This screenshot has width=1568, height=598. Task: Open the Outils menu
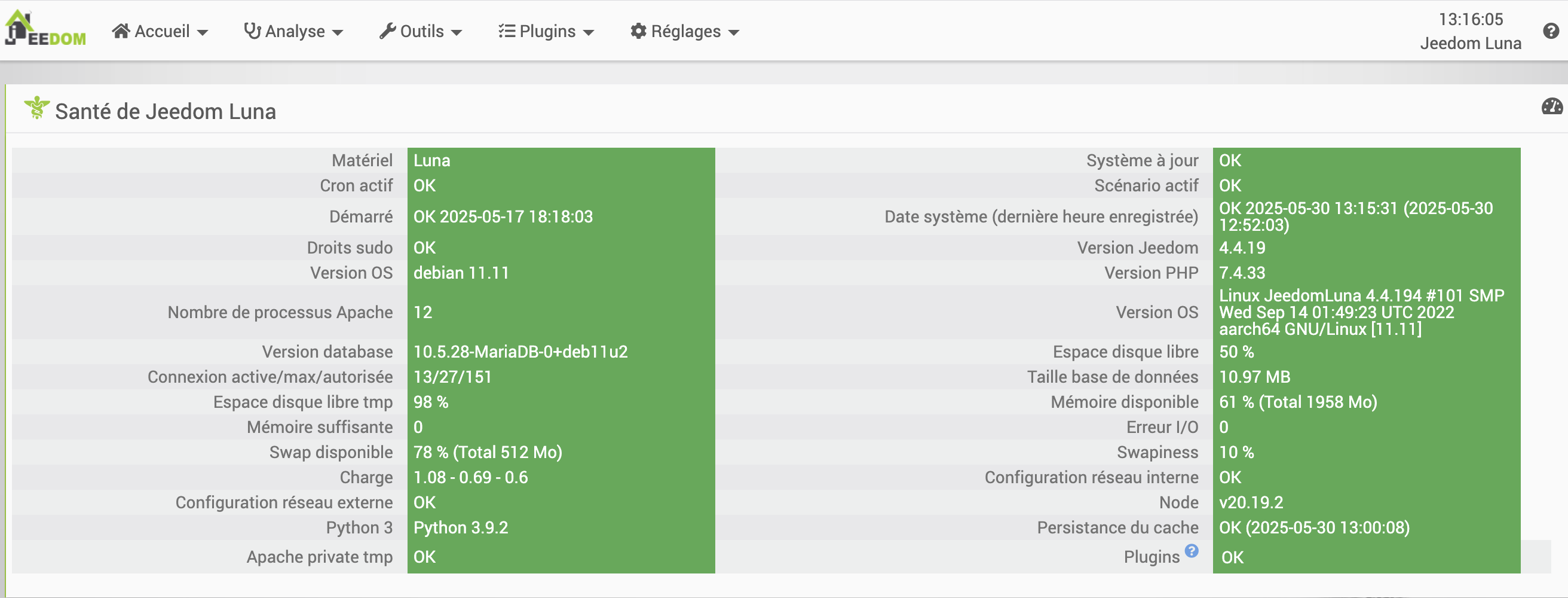click(x=422, y=31)
